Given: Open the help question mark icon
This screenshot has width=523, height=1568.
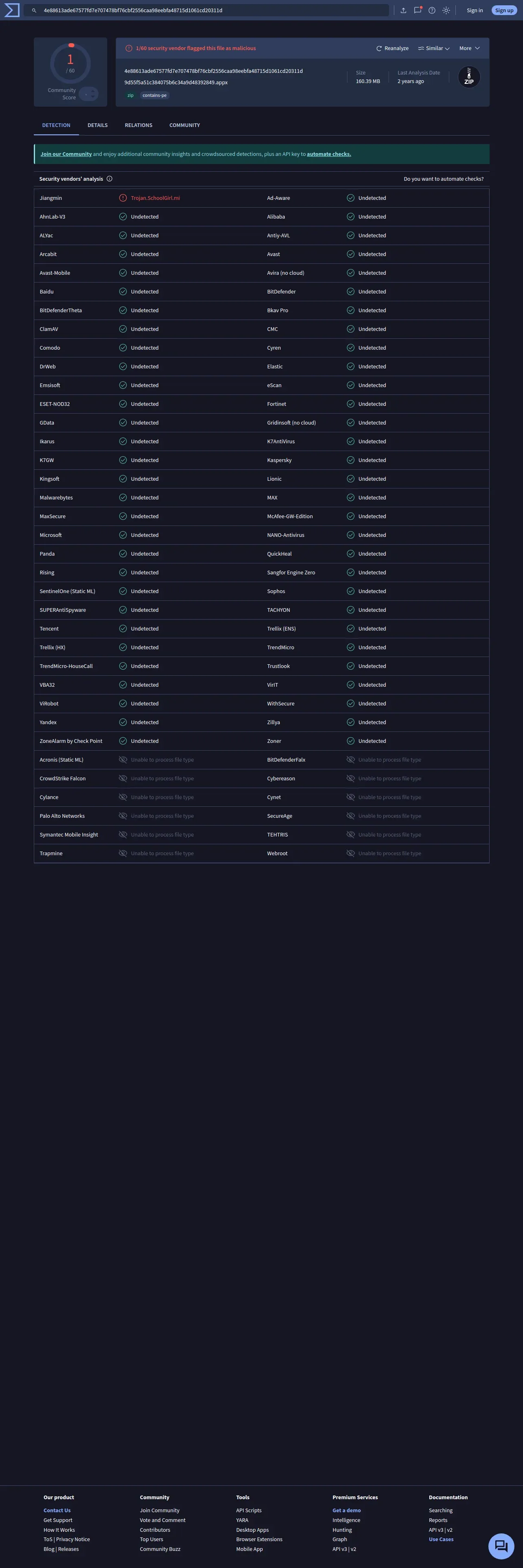Looking at the screenshot, I should tap(432, 10).
